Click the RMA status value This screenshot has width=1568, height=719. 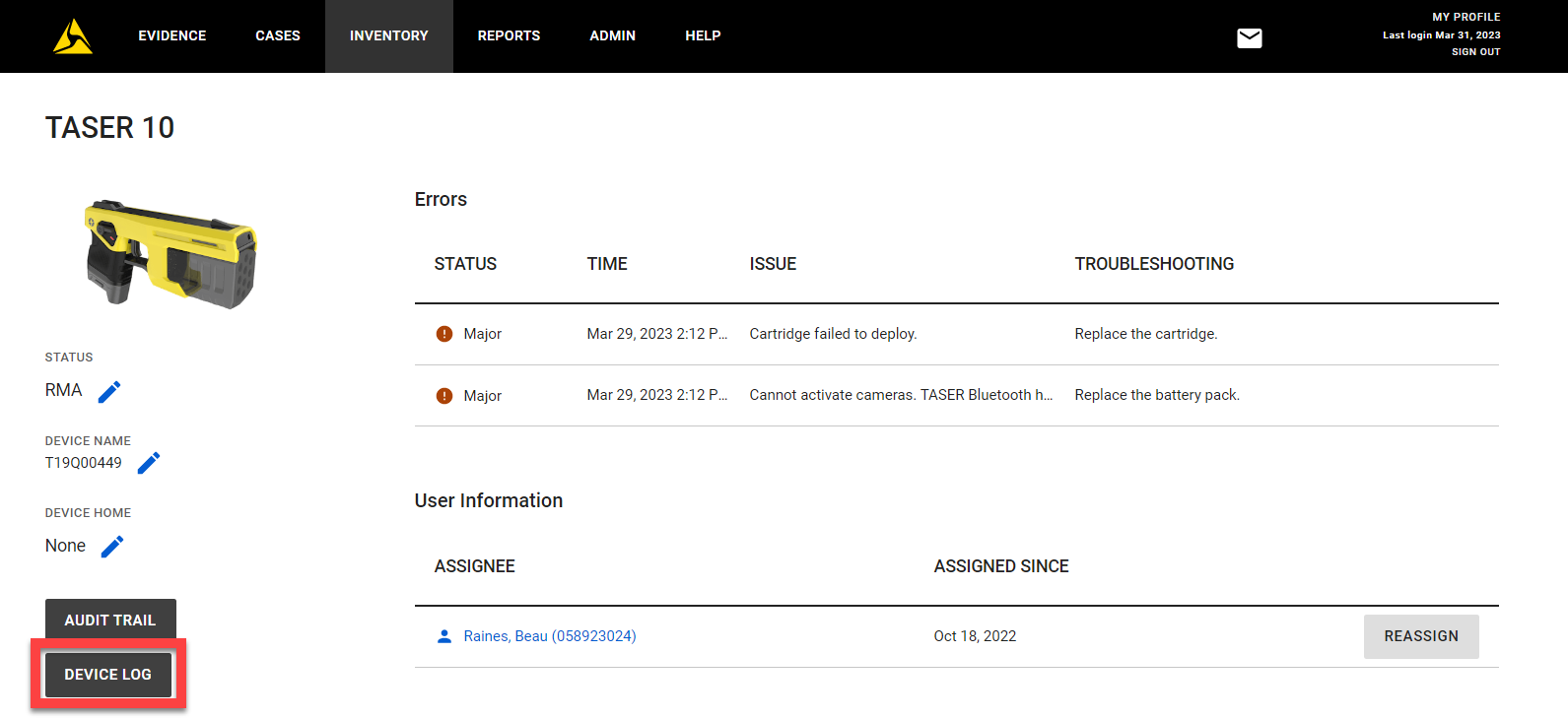tap(63, 390)
